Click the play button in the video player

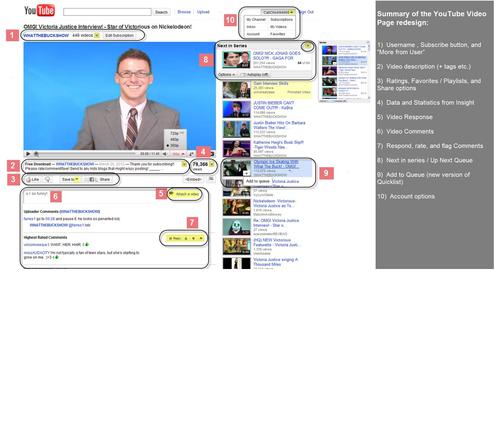pyautogui.click(x=28, y=154)
